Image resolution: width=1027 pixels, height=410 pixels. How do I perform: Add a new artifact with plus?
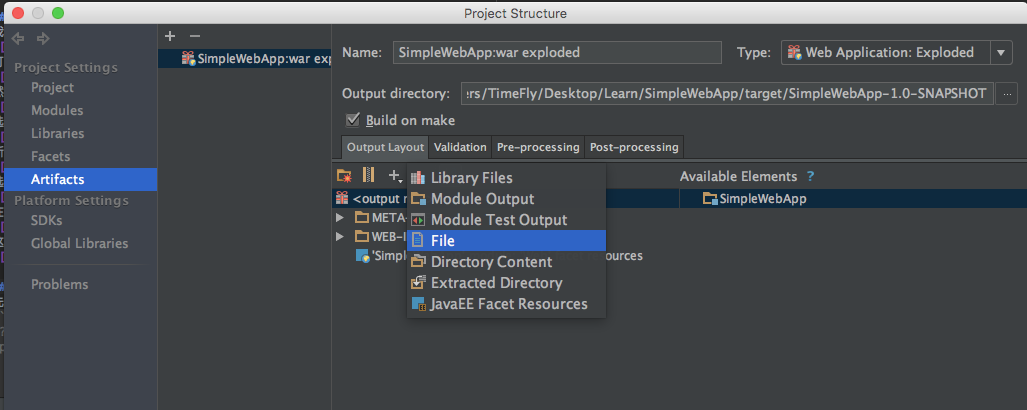click(x=170, y=36)
